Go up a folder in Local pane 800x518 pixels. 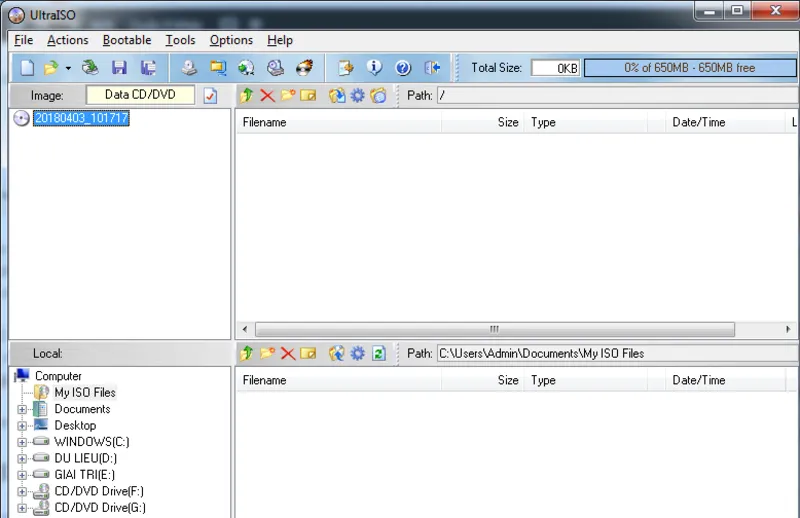click(x=247, y=353)
